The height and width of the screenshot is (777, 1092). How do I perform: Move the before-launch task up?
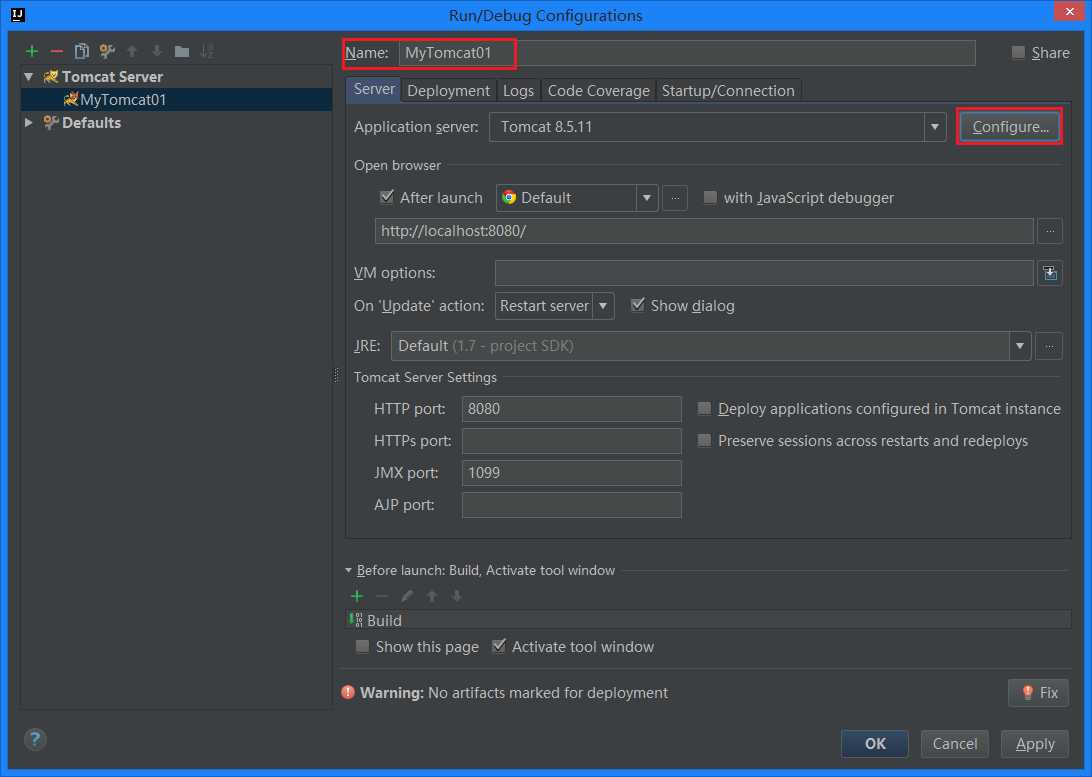coord(432,596)
